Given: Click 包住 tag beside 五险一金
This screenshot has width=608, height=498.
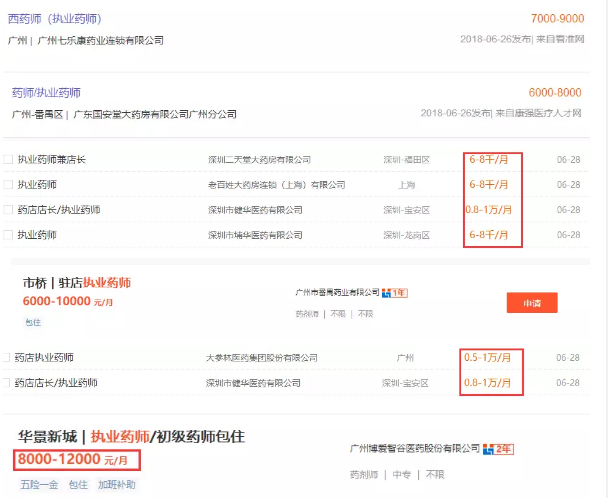Looking at the screenshot, I should [78, 484].
